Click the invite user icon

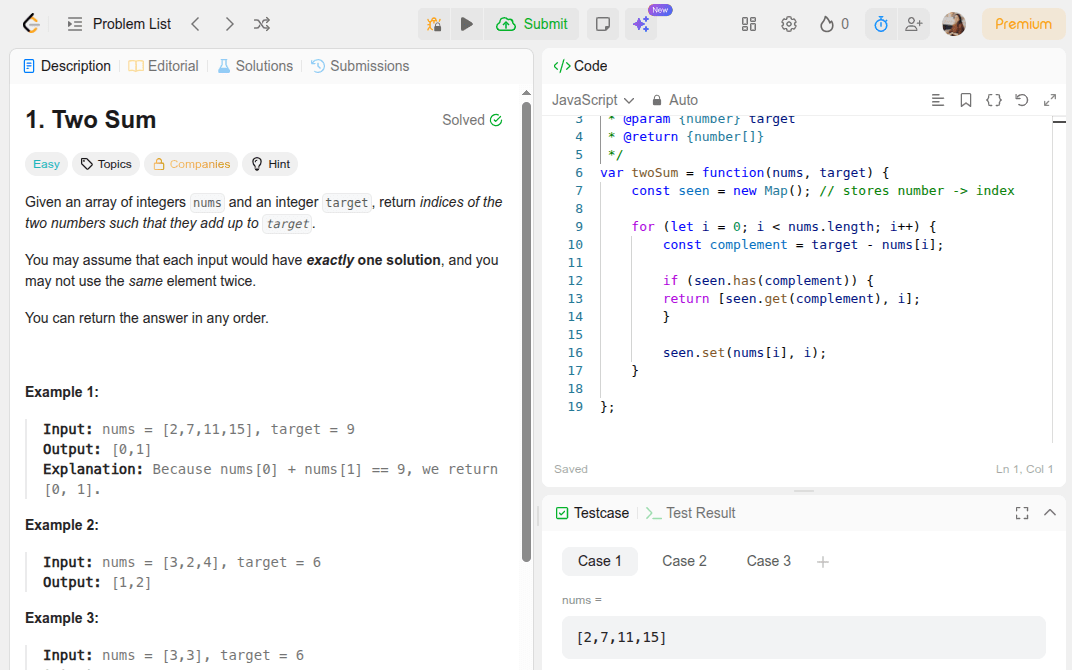(x=914, y=24)
